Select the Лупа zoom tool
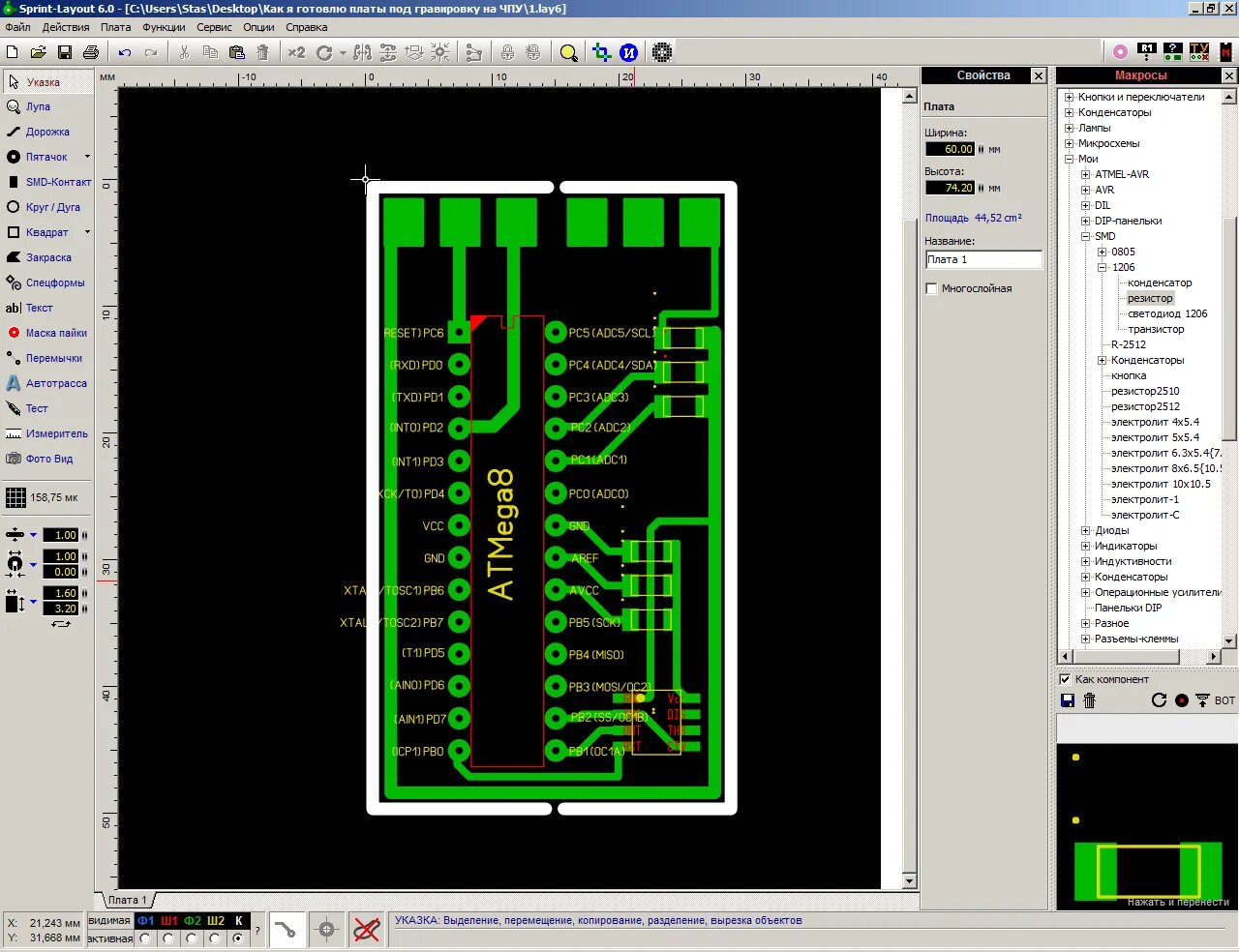Viewport: 1239px width, 952px height. tap(47, 106)
